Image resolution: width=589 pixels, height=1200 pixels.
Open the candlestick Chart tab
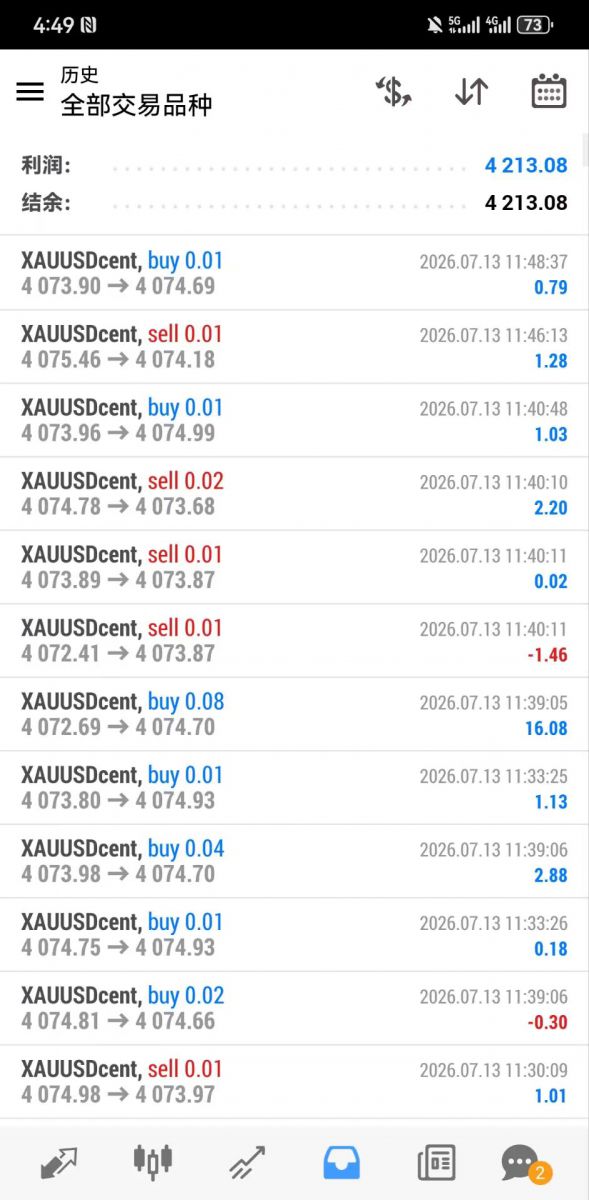tap(152, 1162)
